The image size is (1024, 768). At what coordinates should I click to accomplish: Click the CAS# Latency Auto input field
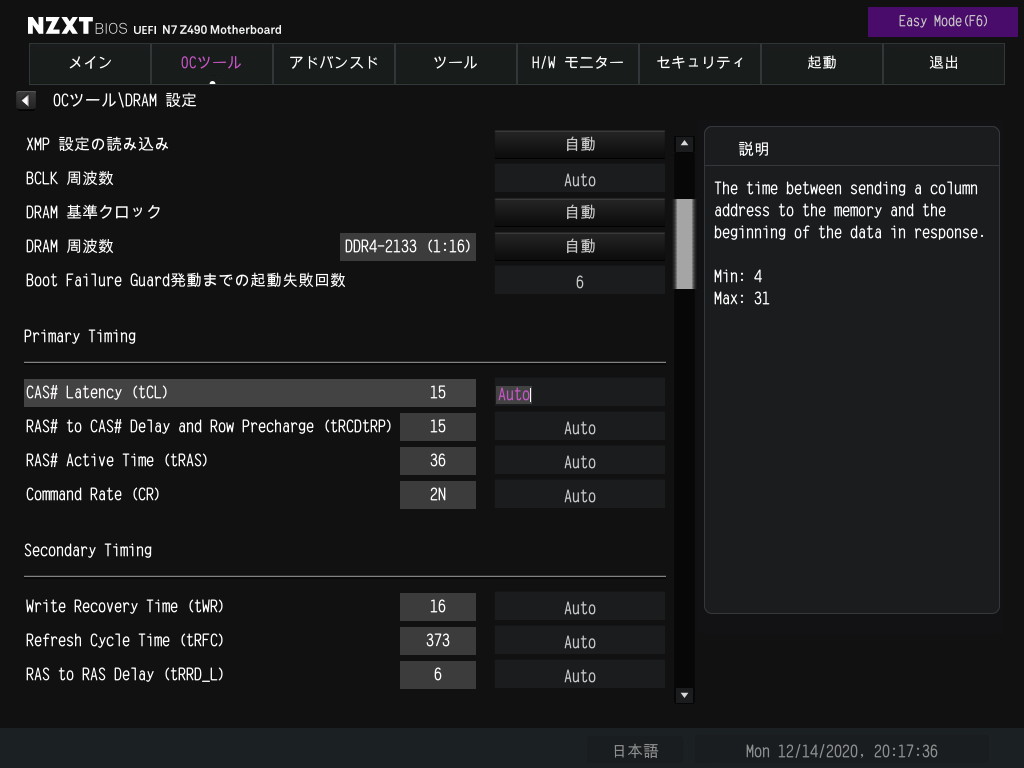580,393
